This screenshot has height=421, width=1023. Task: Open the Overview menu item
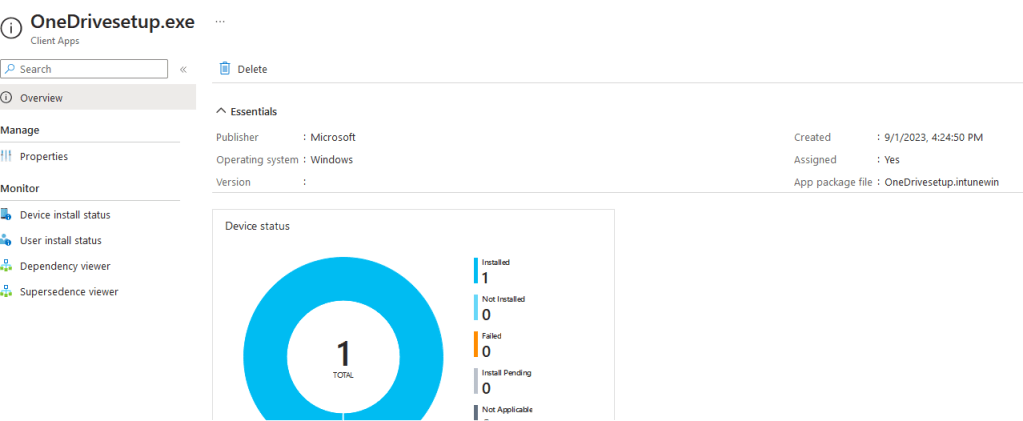pyautogui.click(x=41, y=98)
